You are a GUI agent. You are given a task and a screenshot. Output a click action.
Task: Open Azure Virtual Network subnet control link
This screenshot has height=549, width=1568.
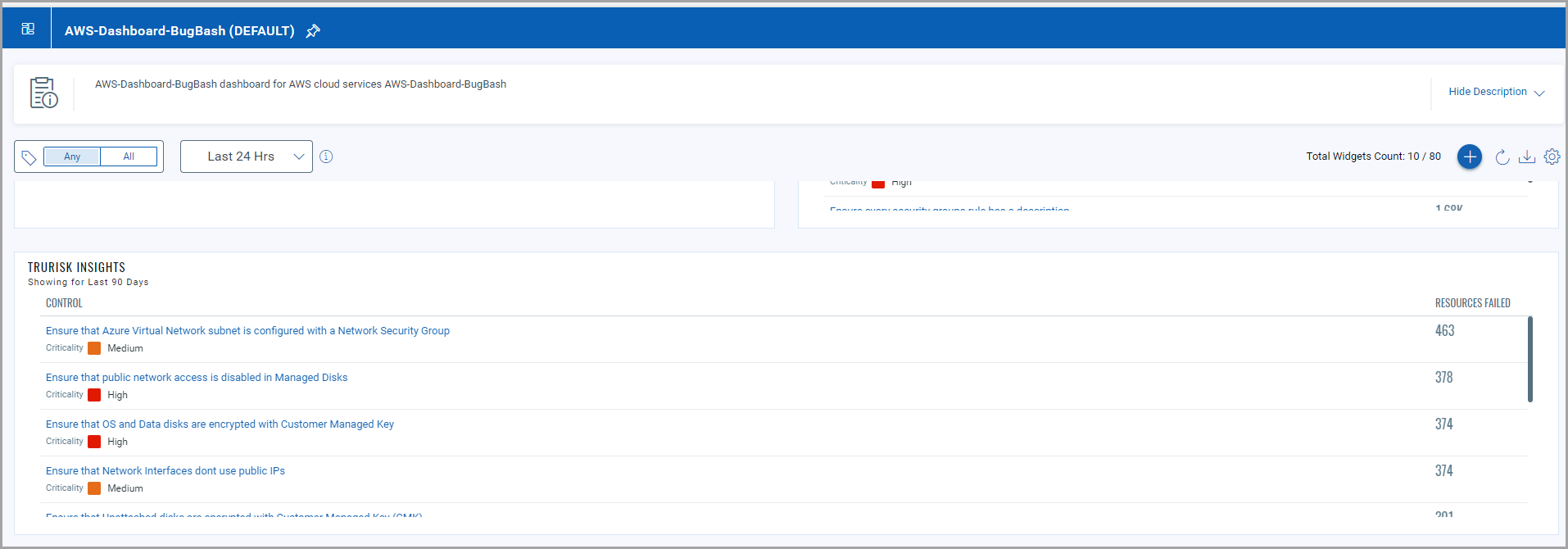(247, 331)
